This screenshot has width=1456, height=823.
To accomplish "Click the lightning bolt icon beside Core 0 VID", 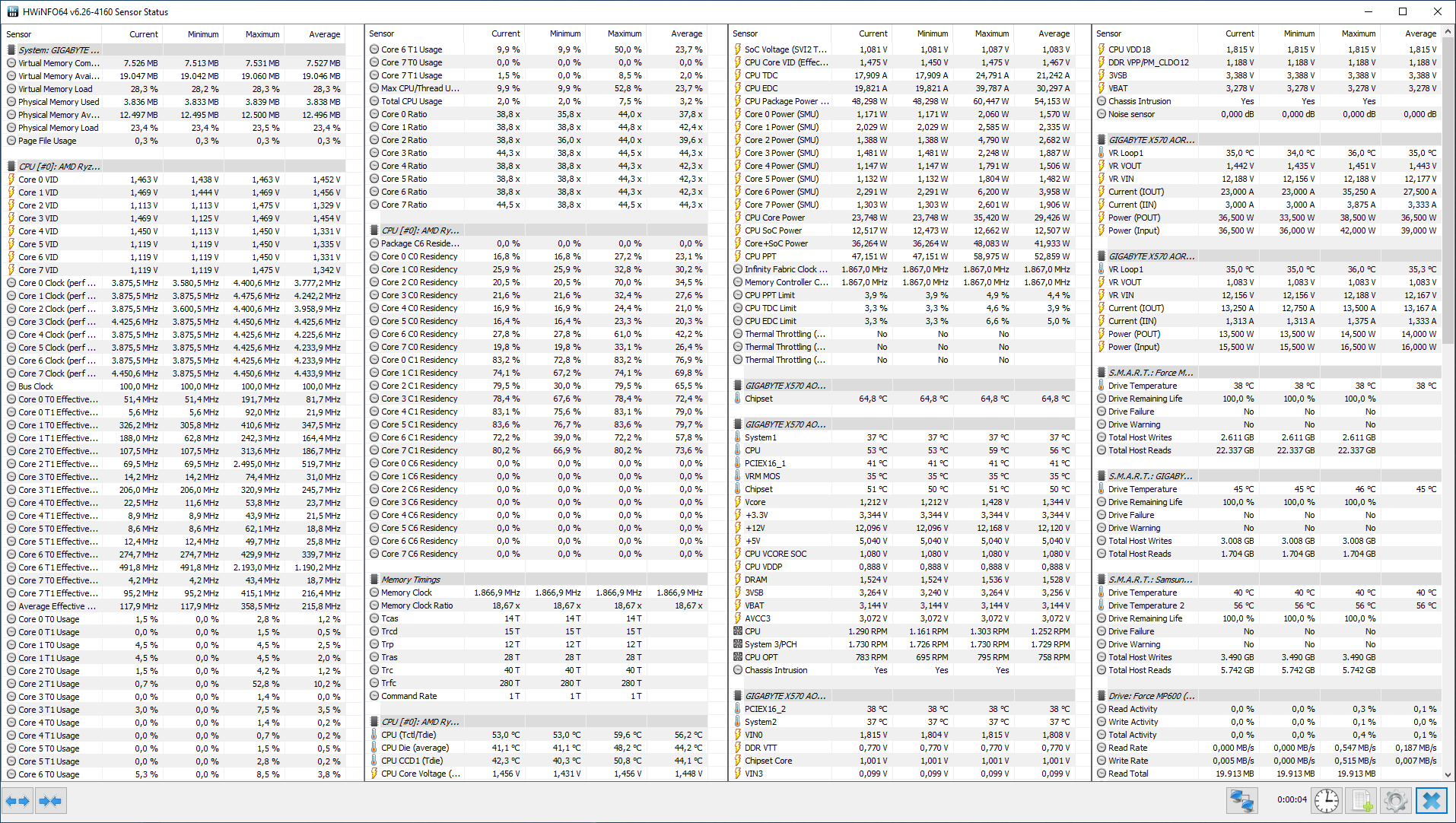I will (x=11, y=180).
